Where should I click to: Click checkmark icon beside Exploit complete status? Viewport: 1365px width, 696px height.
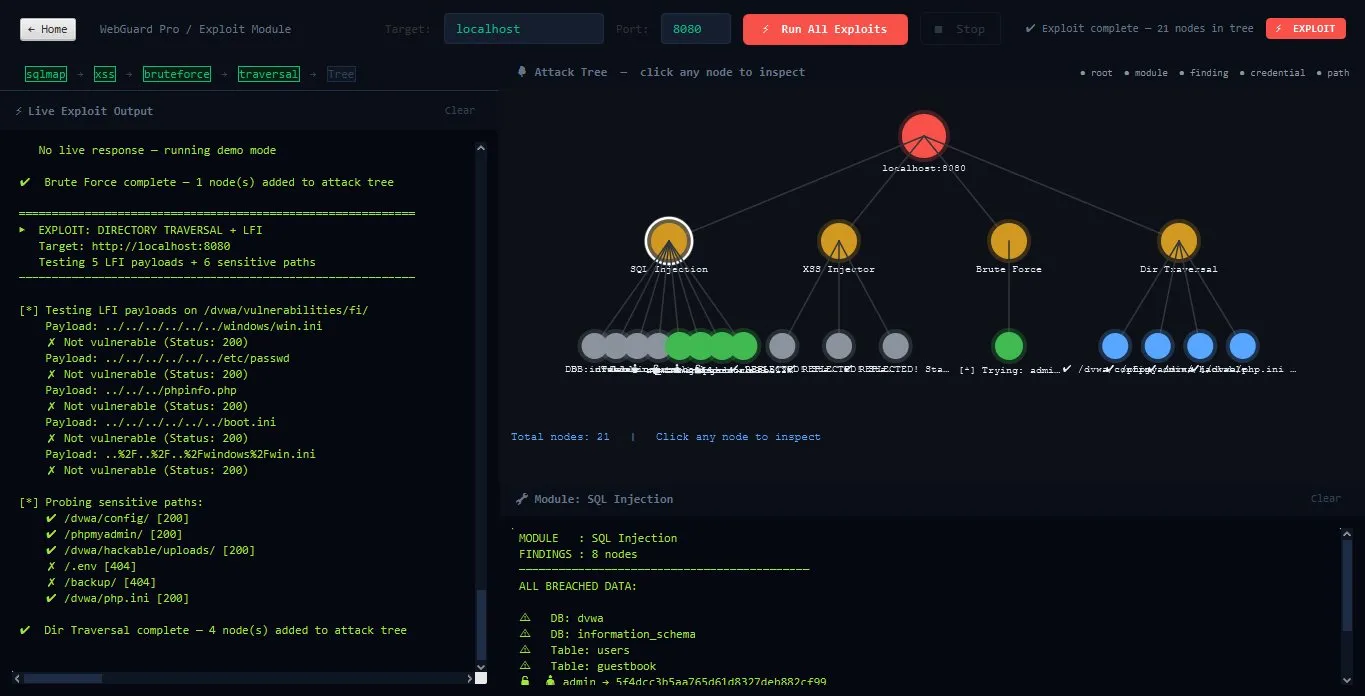point(1031,28)
